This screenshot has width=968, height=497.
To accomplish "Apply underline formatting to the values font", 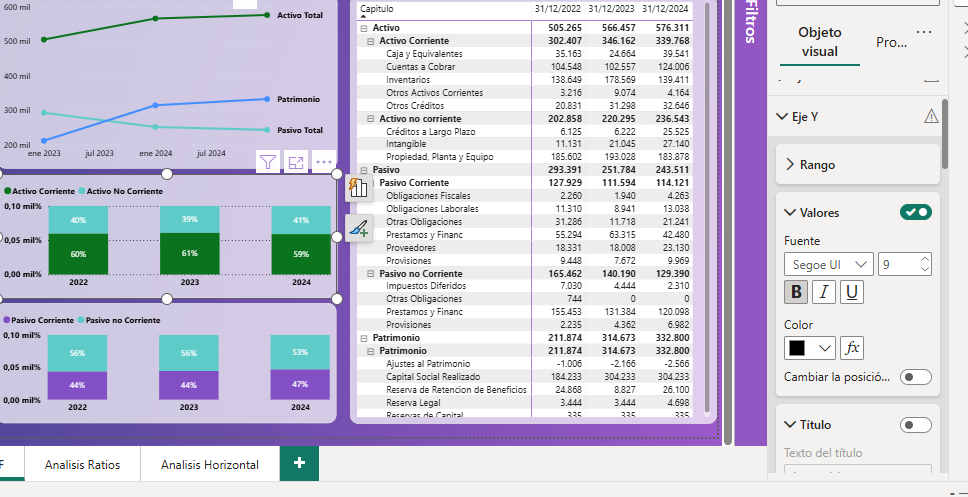I will click(851, 292).
